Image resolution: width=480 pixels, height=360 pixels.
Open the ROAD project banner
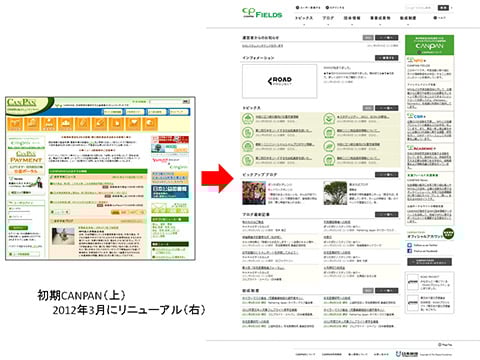coord(279,81)
